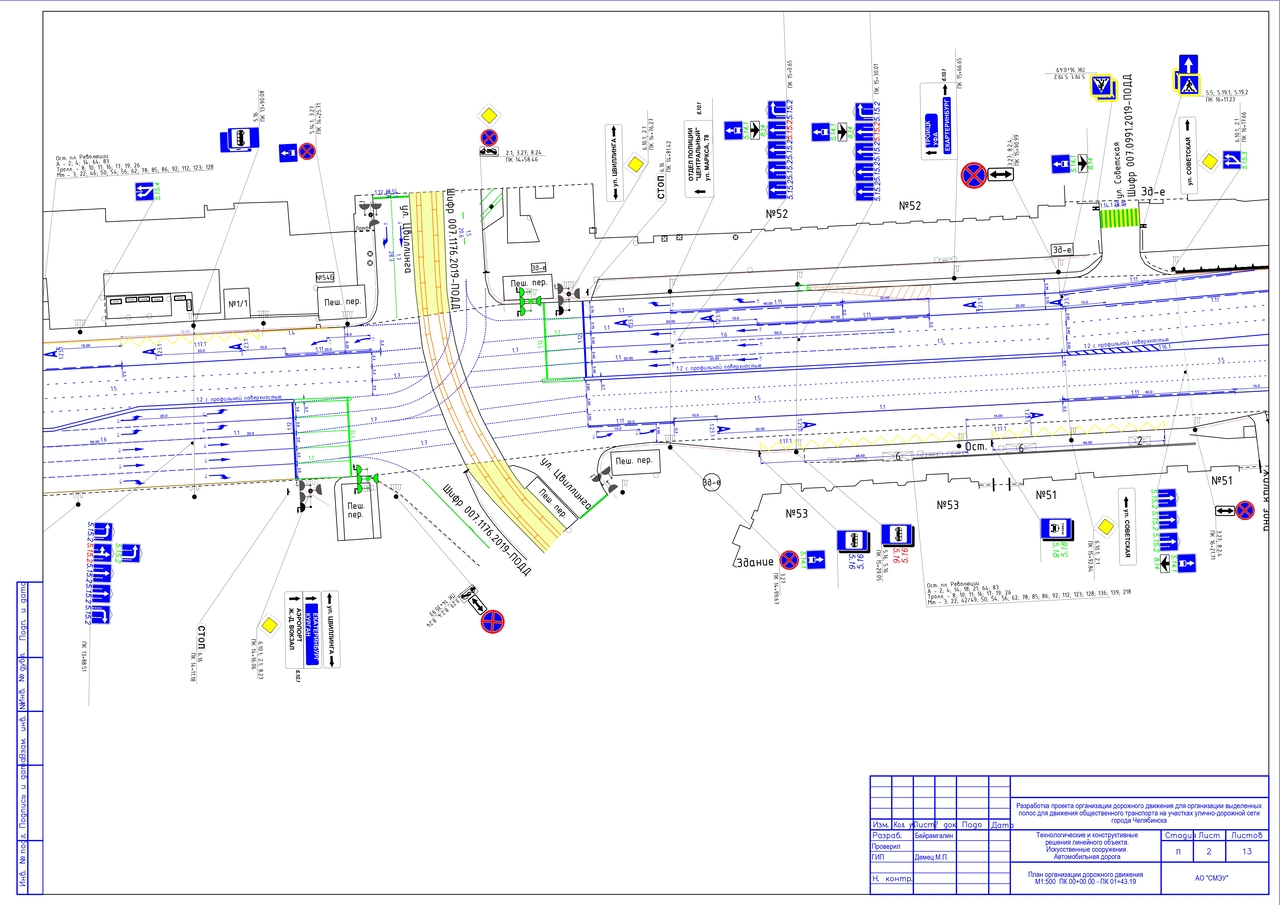
Task: Select the no-stopping sign below the Шифр 007.1176 label
Action: [492, 621]
